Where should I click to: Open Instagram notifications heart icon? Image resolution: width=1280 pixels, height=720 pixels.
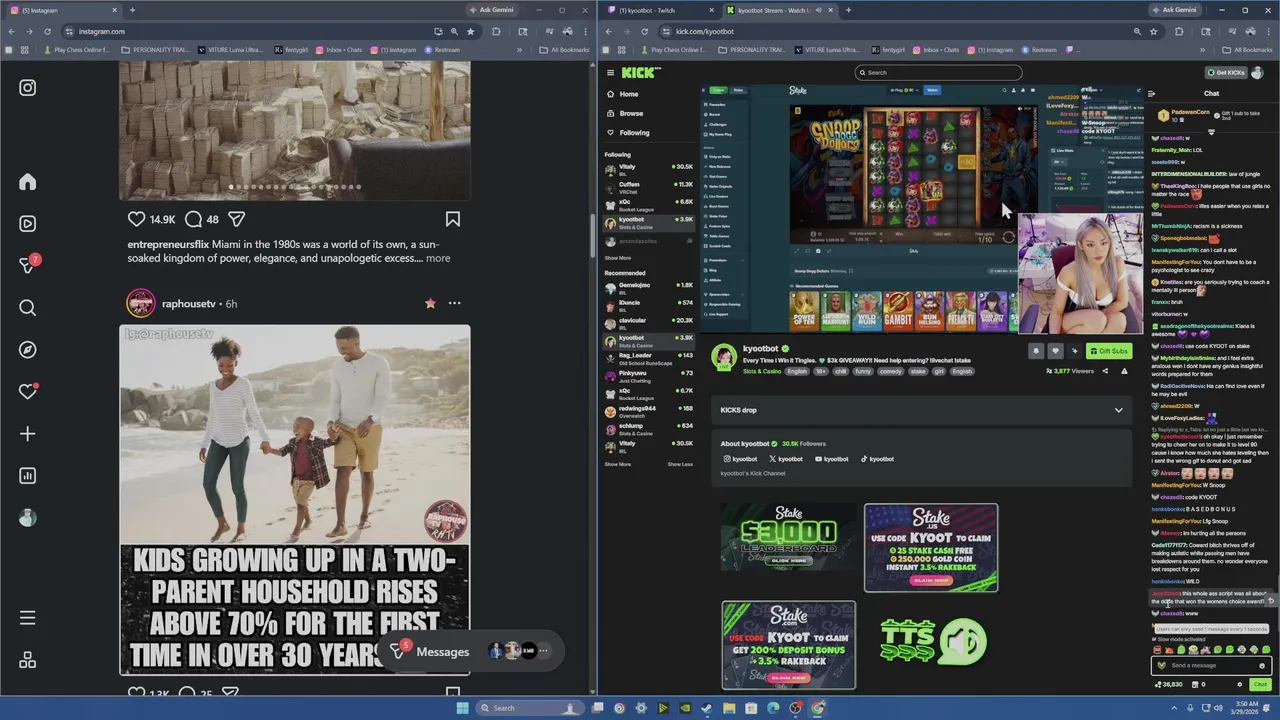[x=28, y=392]
